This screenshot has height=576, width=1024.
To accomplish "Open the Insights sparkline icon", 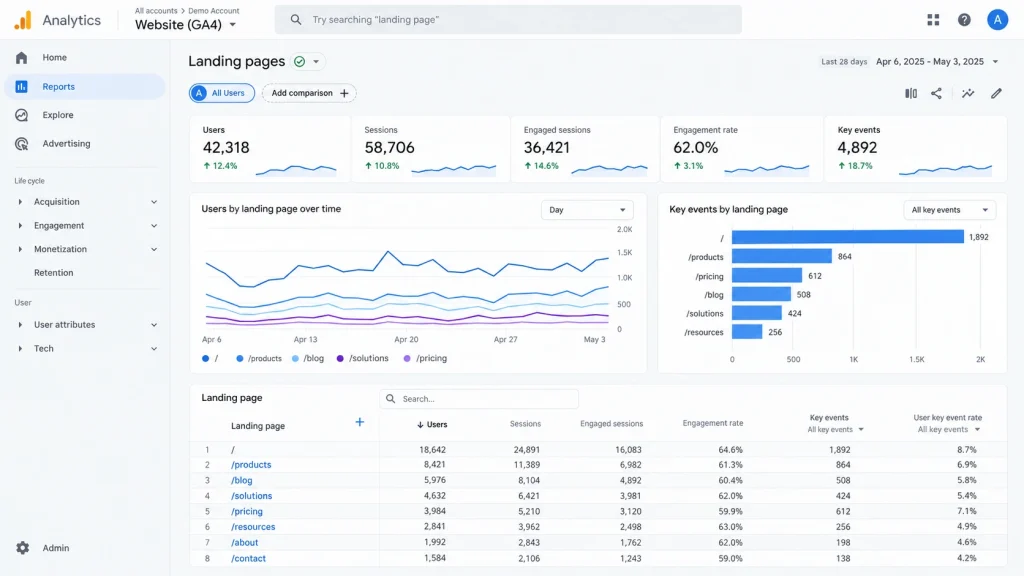I will point(968,93).
